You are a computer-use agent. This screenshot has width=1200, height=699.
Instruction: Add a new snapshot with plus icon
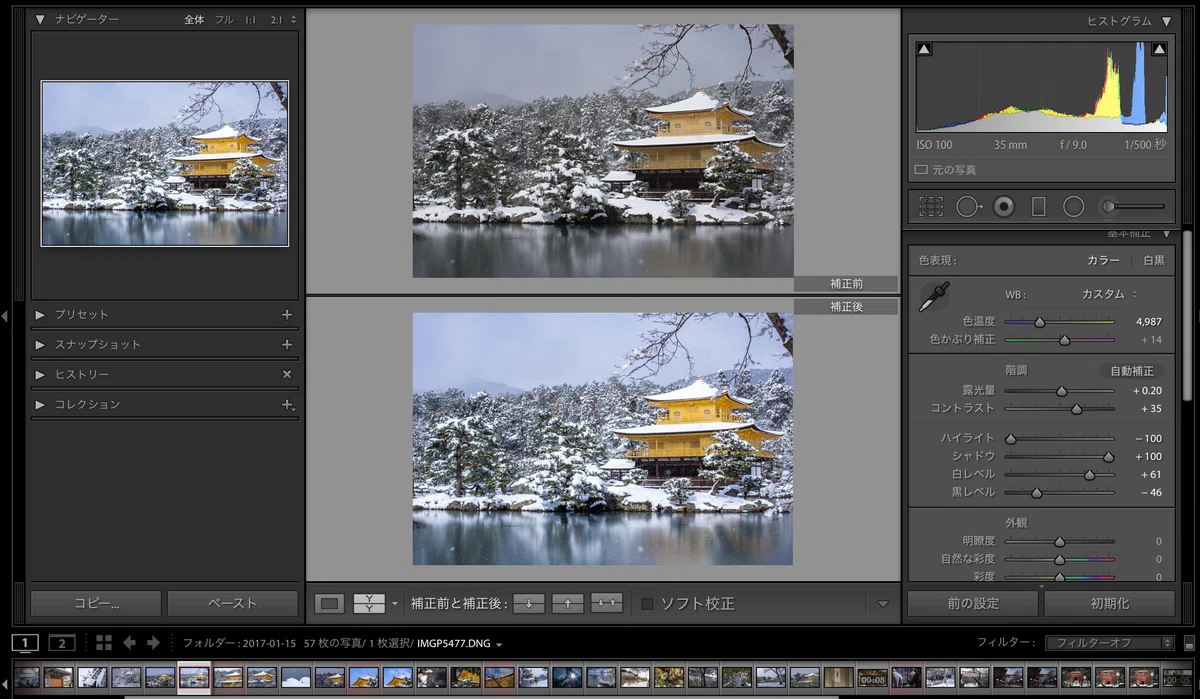(287, 344)
